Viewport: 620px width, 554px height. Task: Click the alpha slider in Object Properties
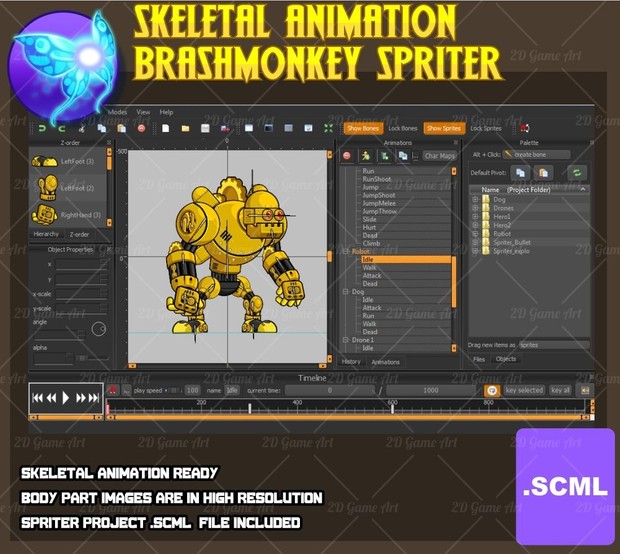tap(93, 358)
